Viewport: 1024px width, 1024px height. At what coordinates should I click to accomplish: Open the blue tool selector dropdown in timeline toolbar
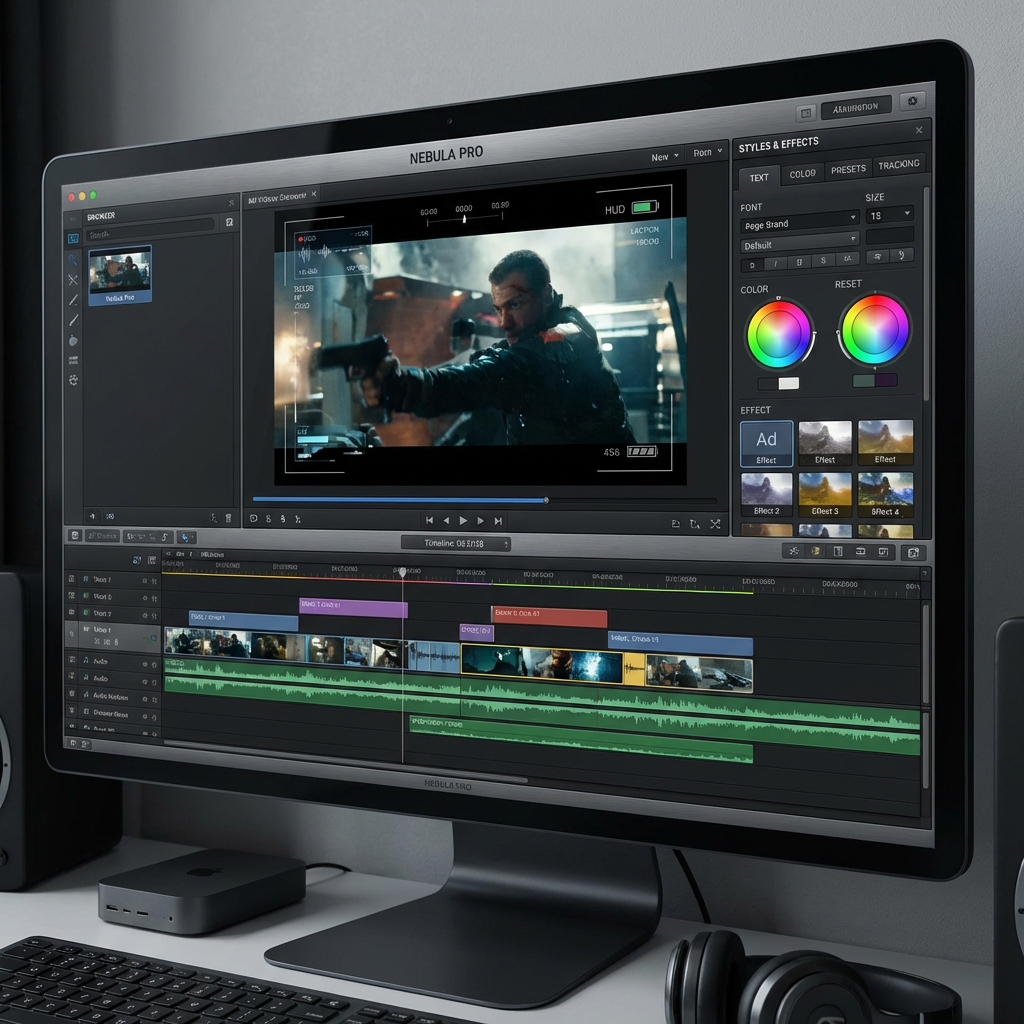coord(186,537)
